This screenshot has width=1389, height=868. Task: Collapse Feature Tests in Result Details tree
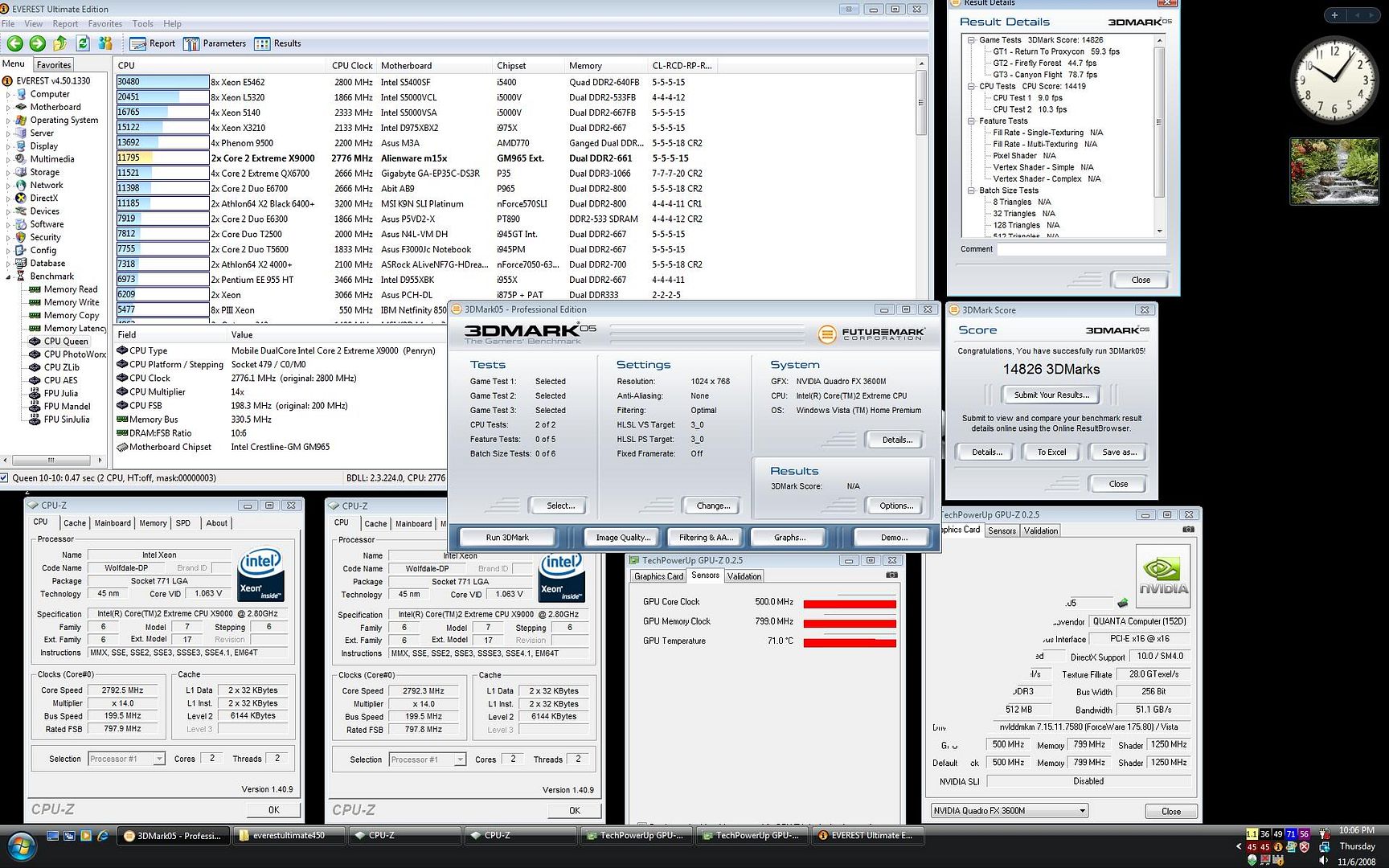(x=971, y=121)
